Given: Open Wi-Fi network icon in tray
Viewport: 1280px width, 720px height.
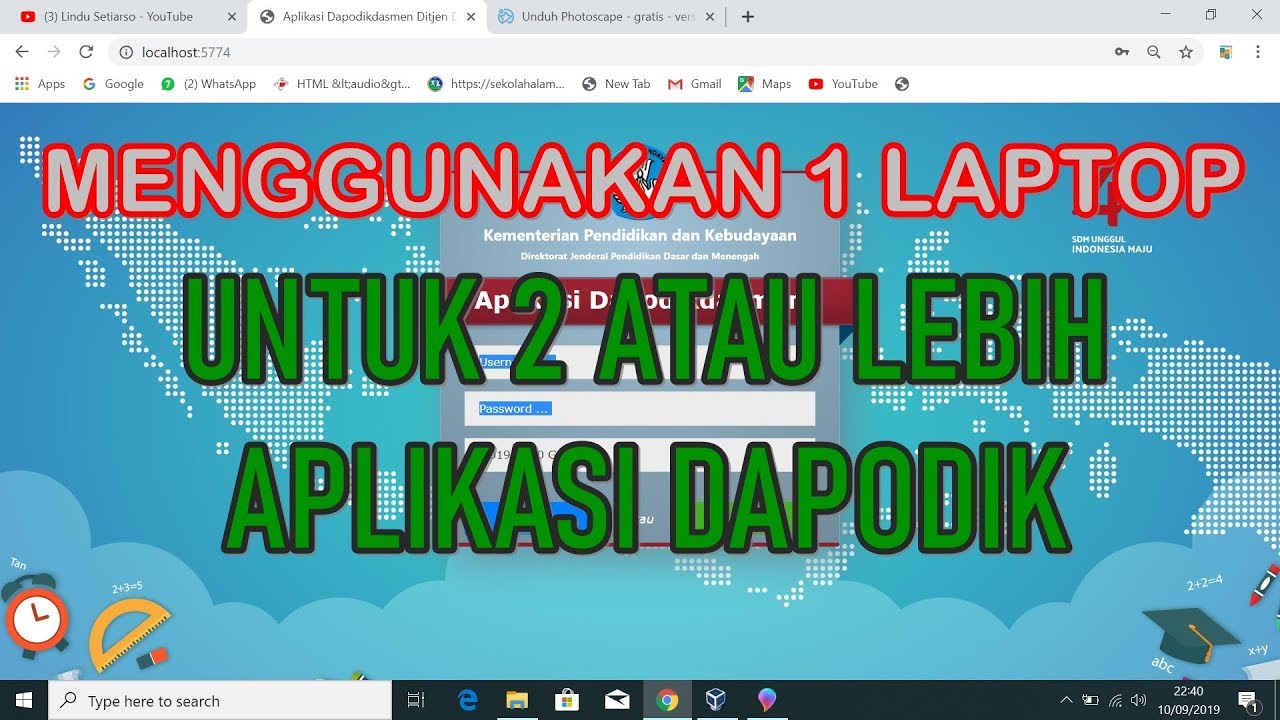Looking at the screenshot, I should [1116, 700].
